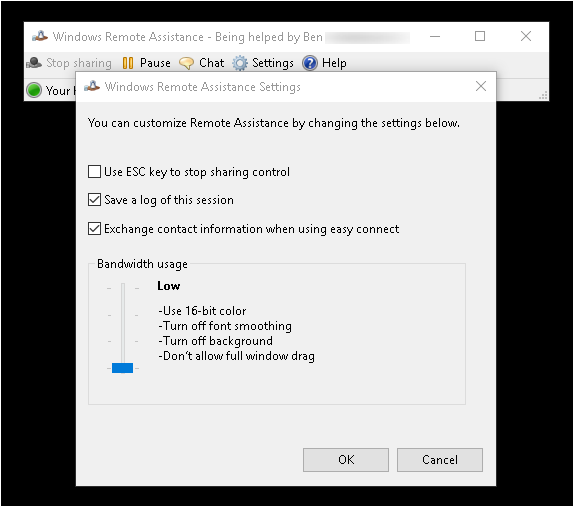Screen dimensions: 575x508
Task: Click the 'Bandwidth usage' group label
Action: coord(142,264)
